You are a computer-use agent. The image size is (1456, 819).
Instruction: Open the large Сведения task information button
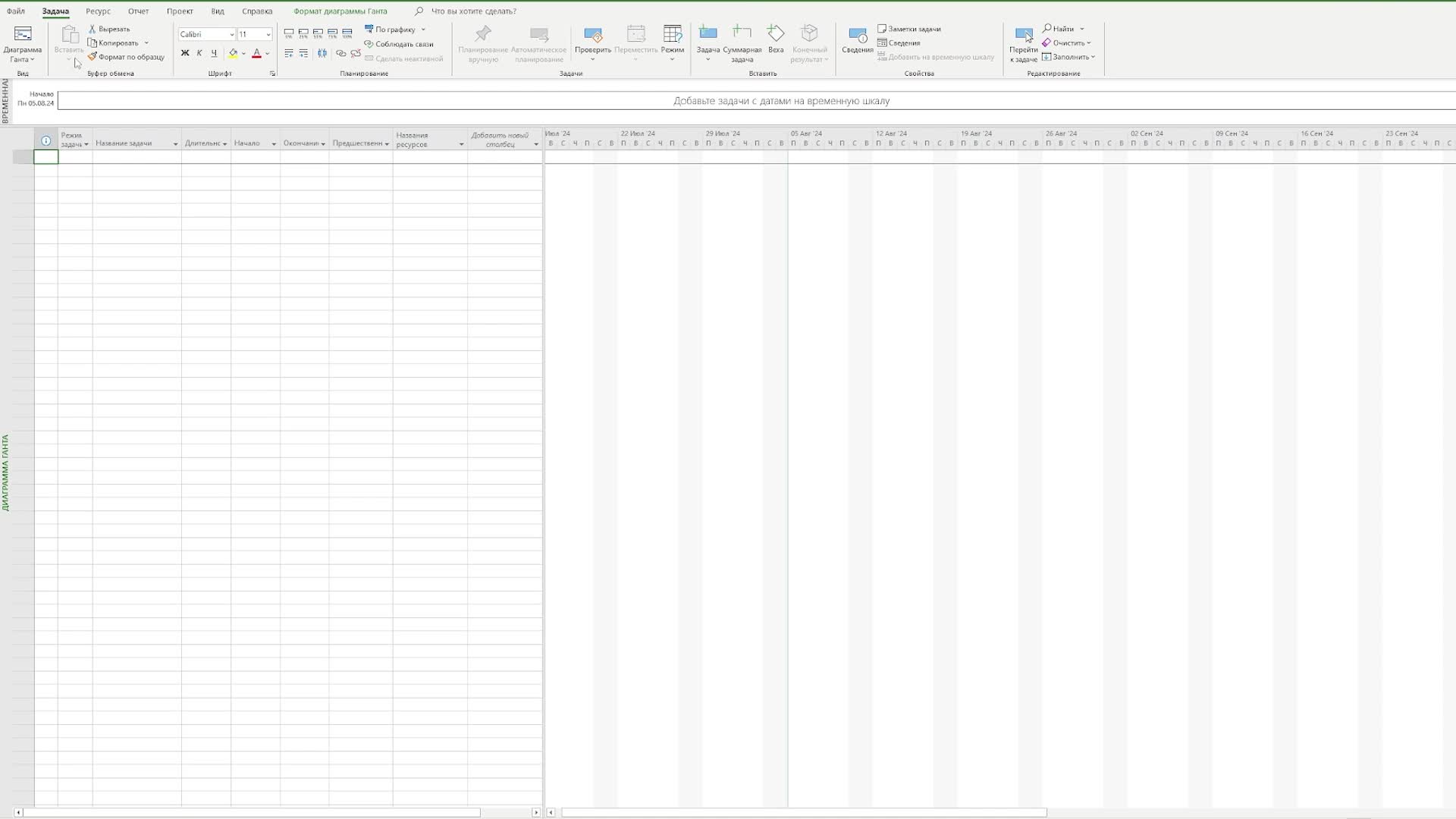[x=857, y=39]
